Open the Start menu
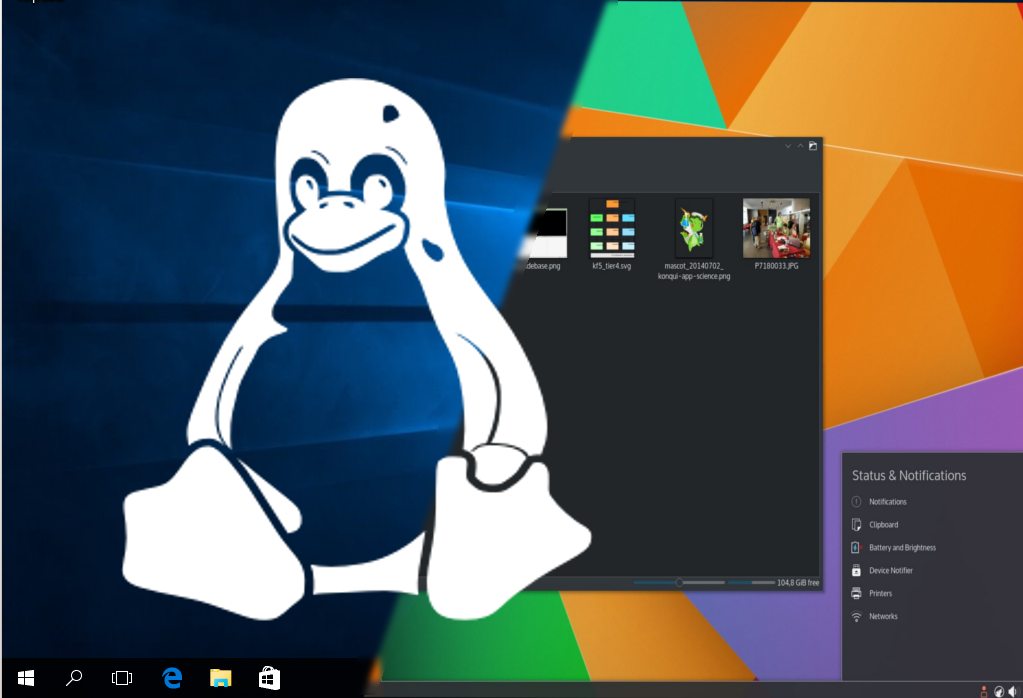 (27, 678)
